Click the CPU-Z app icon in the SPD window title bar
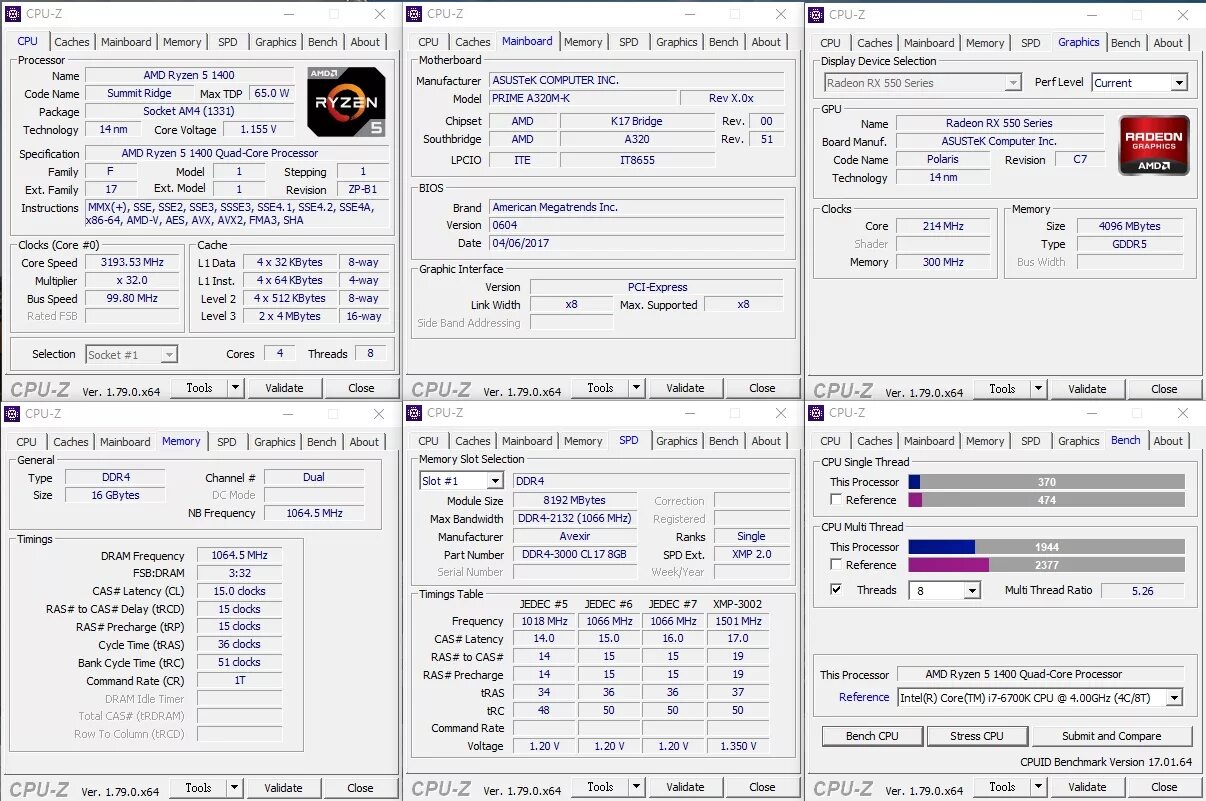Screen dimensions: 1206x801 point(414,413)
